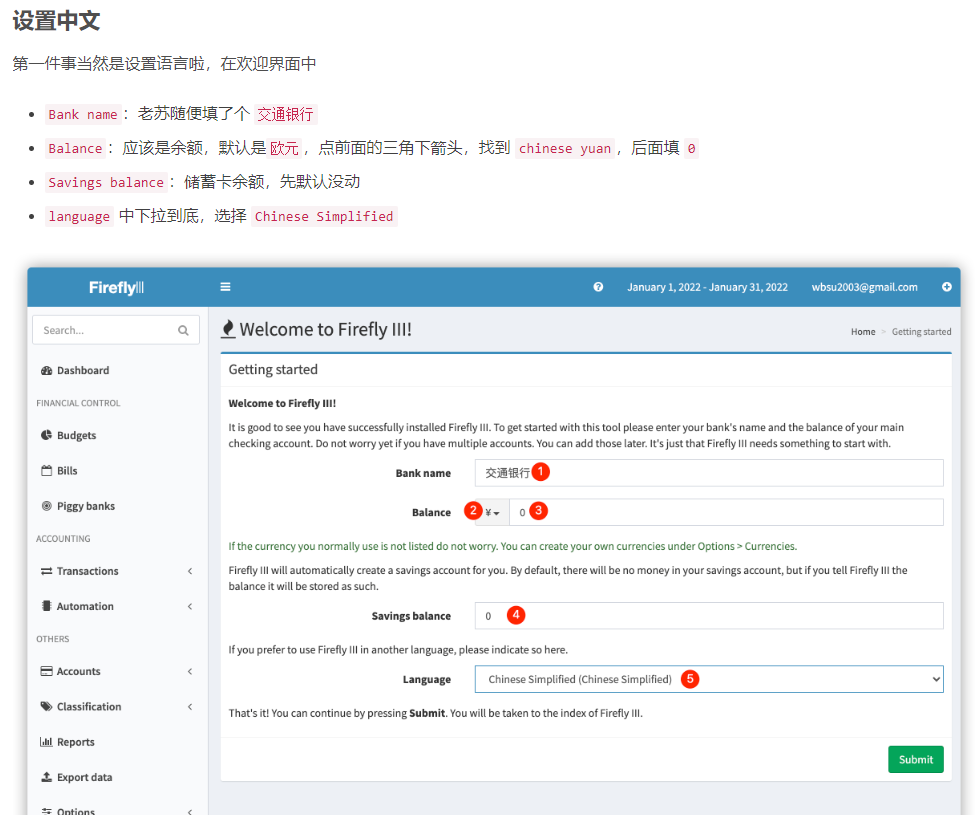The height and width of the screenshot is (815, 980).
Task: Click the Export data upload icon
Action: (46, 777)
